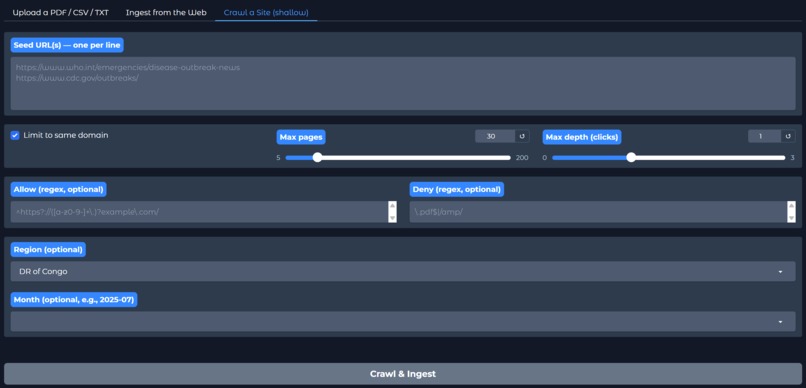806x388 pixels.
Task: Select the Crawl a Site (shallow) tab
Action: [x=266, y=12]
